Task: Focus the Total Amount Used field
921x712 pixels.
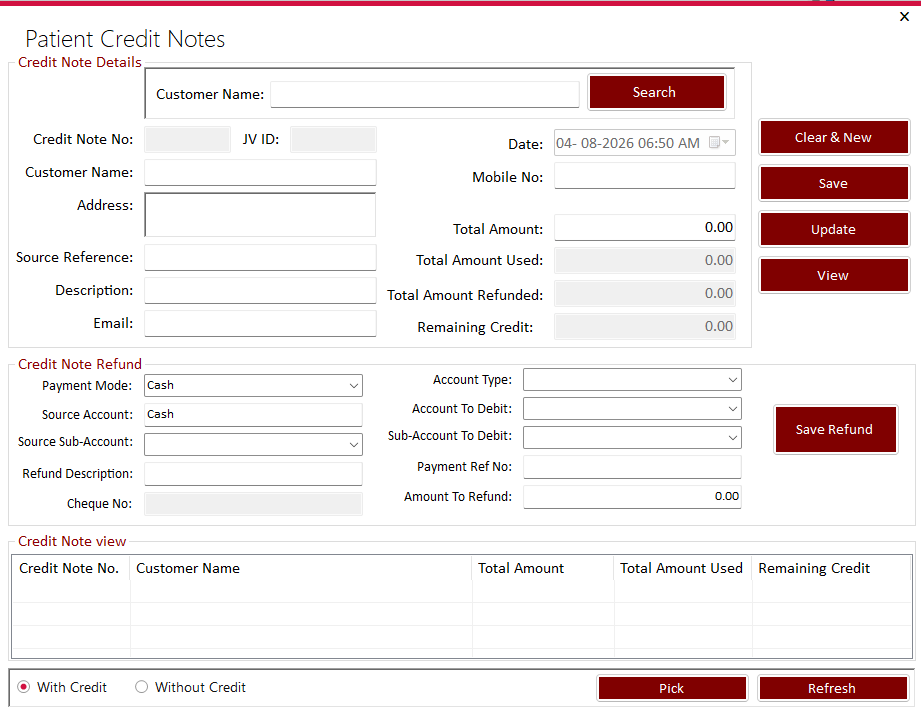Action: (x=644, y=260)
